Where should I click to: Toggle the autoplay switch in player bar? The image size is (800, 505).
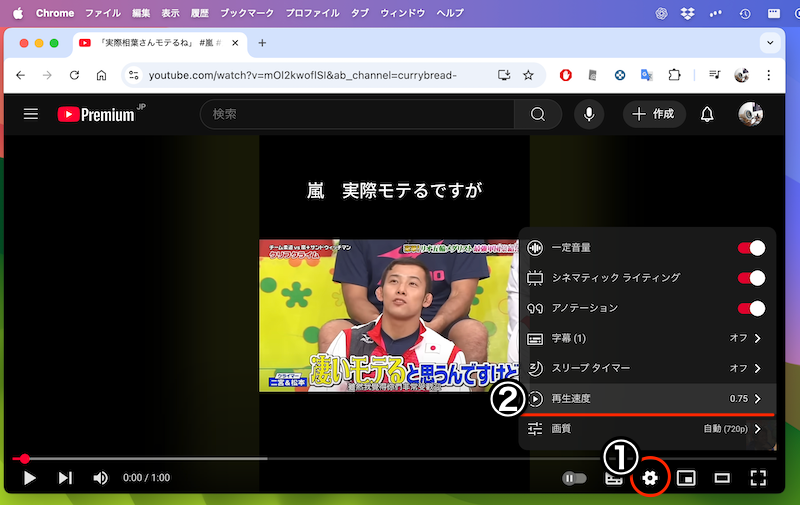coord(574,478)
